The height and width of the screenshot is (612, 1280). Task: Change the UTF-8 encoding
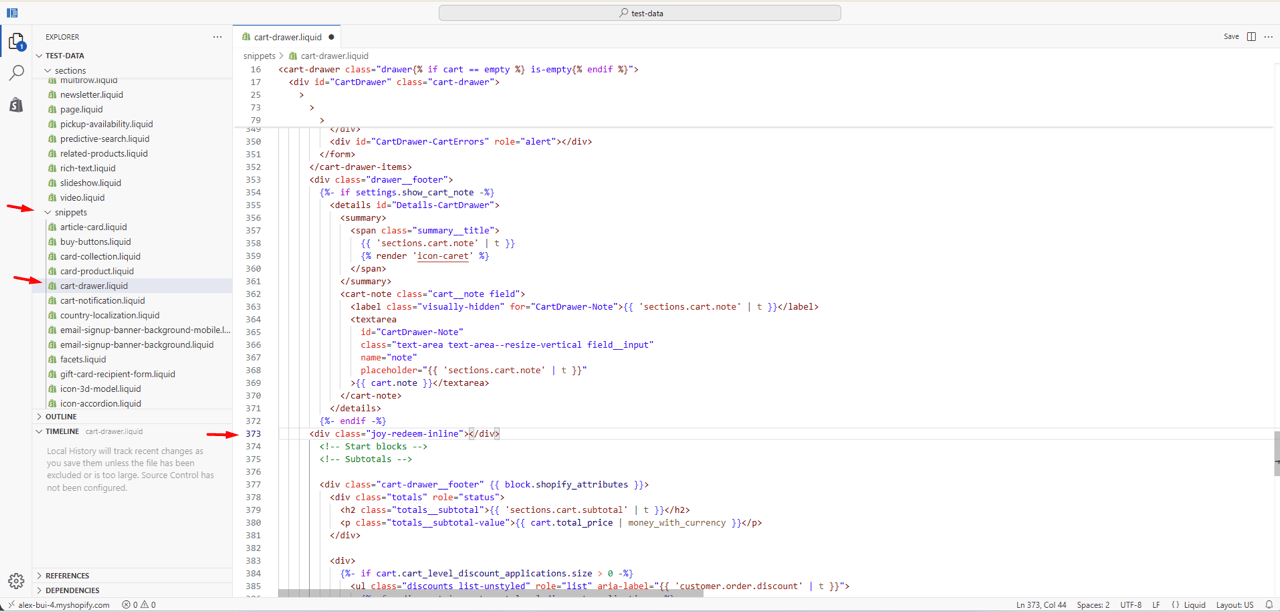pos(1130,605)
